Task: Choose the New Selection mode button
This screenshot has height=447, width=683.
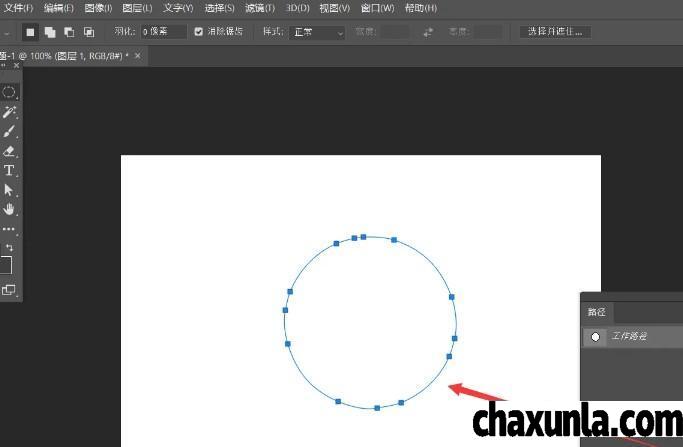Action: tap(30, 32)
